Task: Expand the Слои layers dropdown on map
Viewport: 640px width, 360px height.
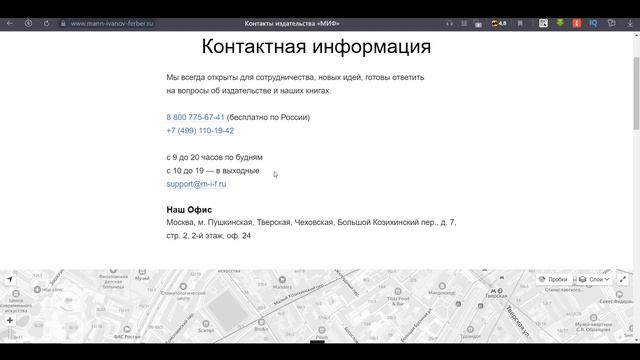Action: point(594,279)
